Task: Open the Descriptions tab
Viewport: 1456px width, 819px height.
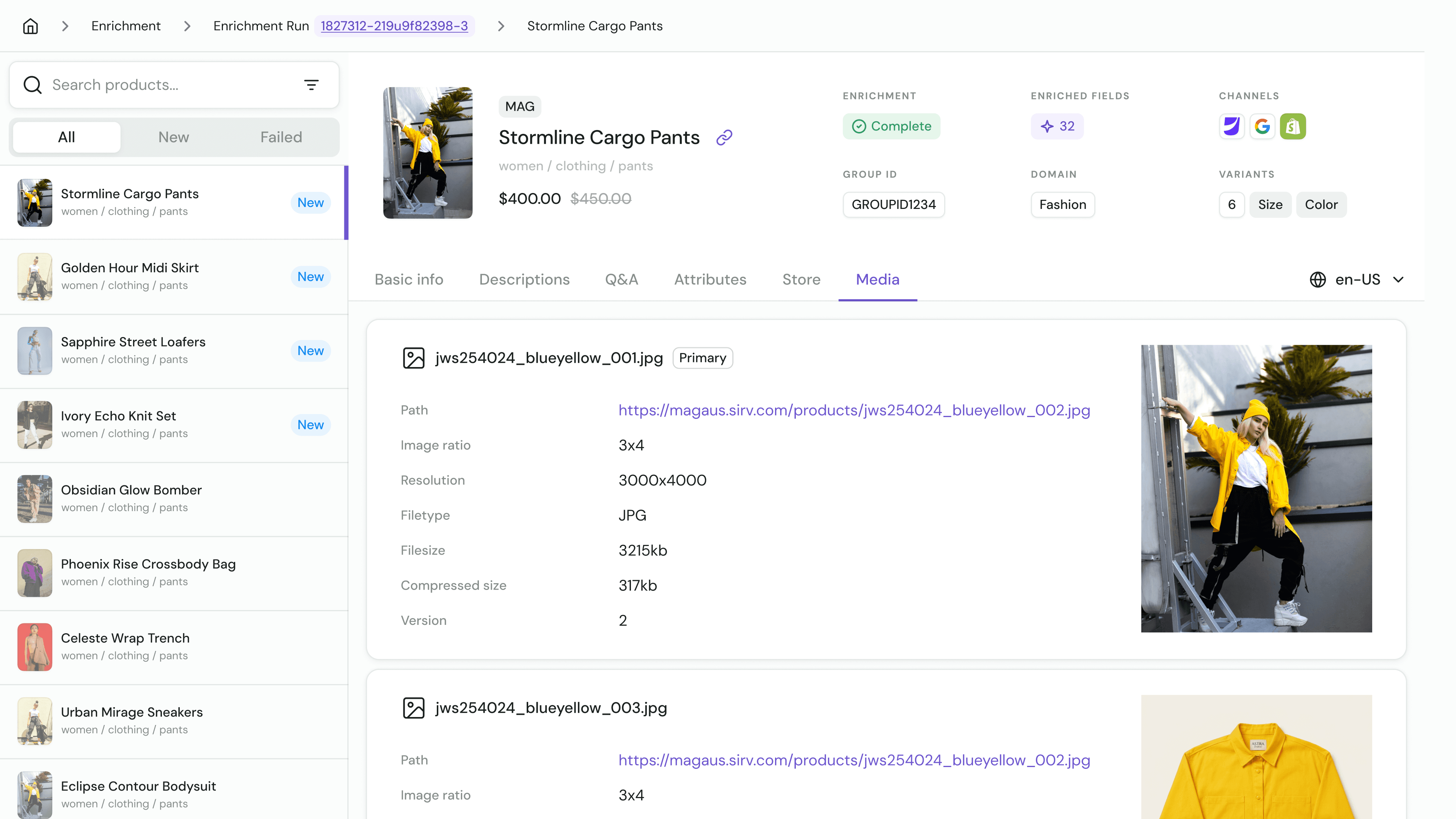Action: point(524,279)
